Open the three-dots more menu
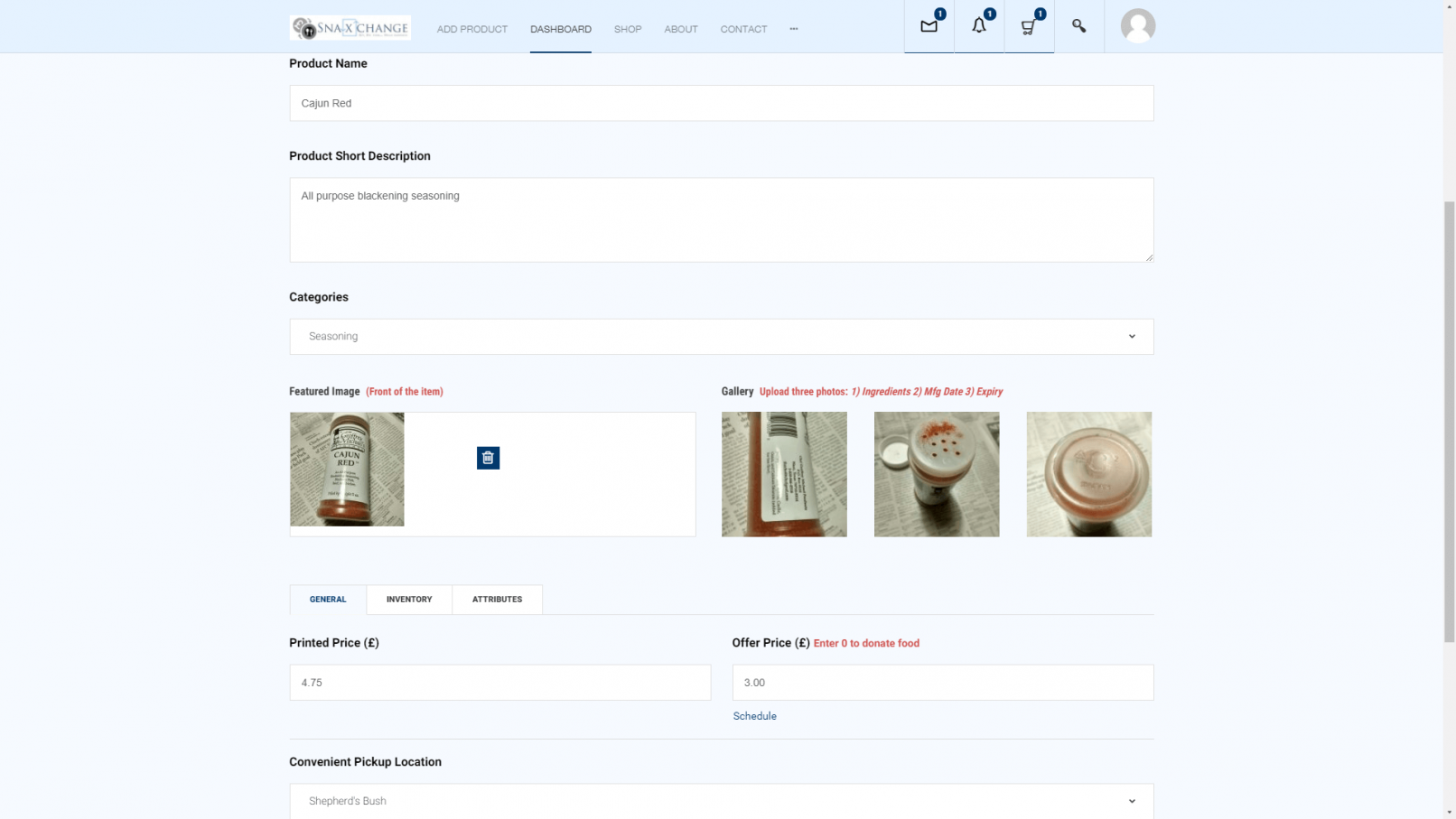 pyautogui.click(x=794, y=29)
